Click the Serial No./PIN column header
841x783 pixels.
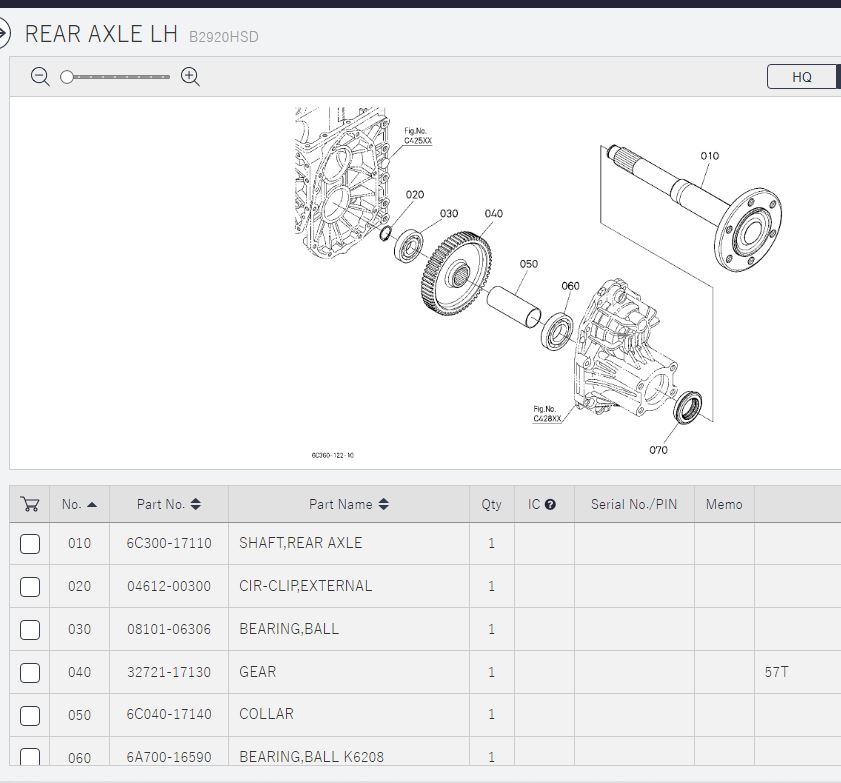[633, 505]
